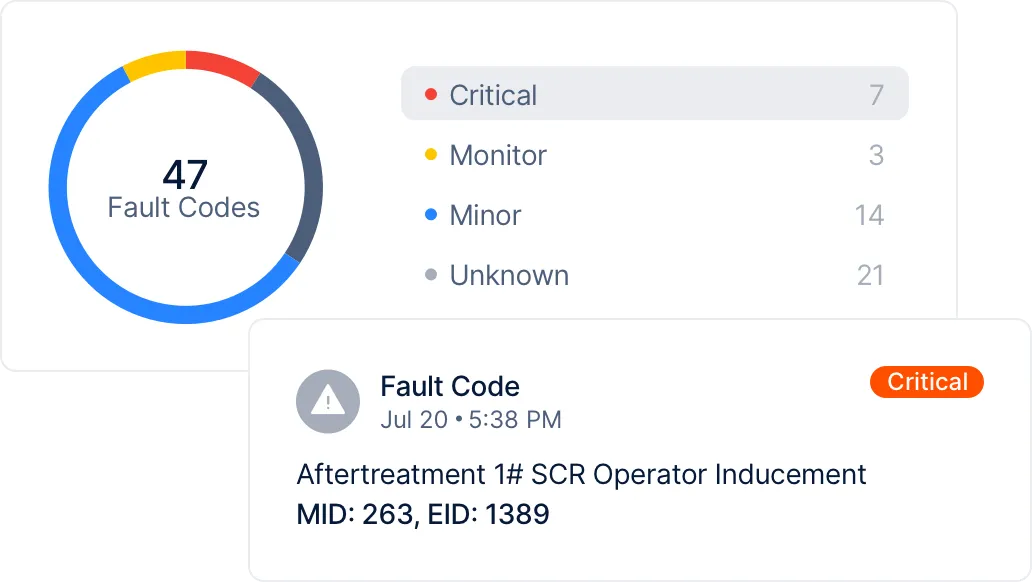The height and width of the screenshot is (582, 1032).
Task: Click the warning triangle fault icon
Action: (x=327, y=400)
